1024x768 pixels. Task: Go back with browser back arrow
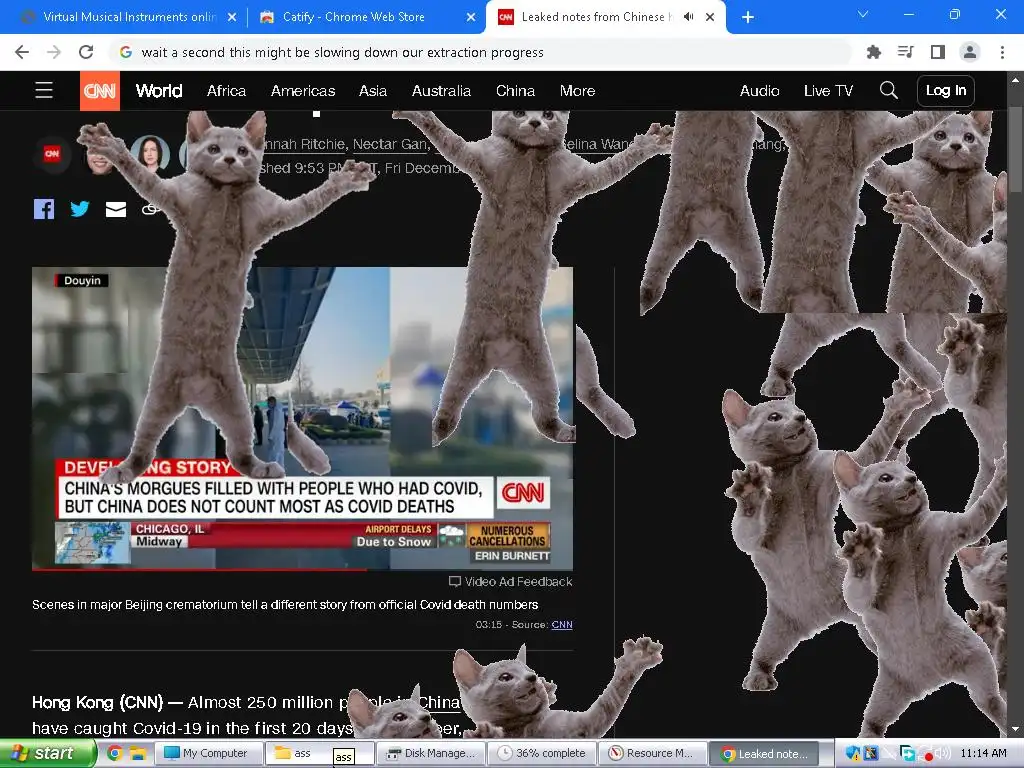pyautogui.click(x=22, y=52)
